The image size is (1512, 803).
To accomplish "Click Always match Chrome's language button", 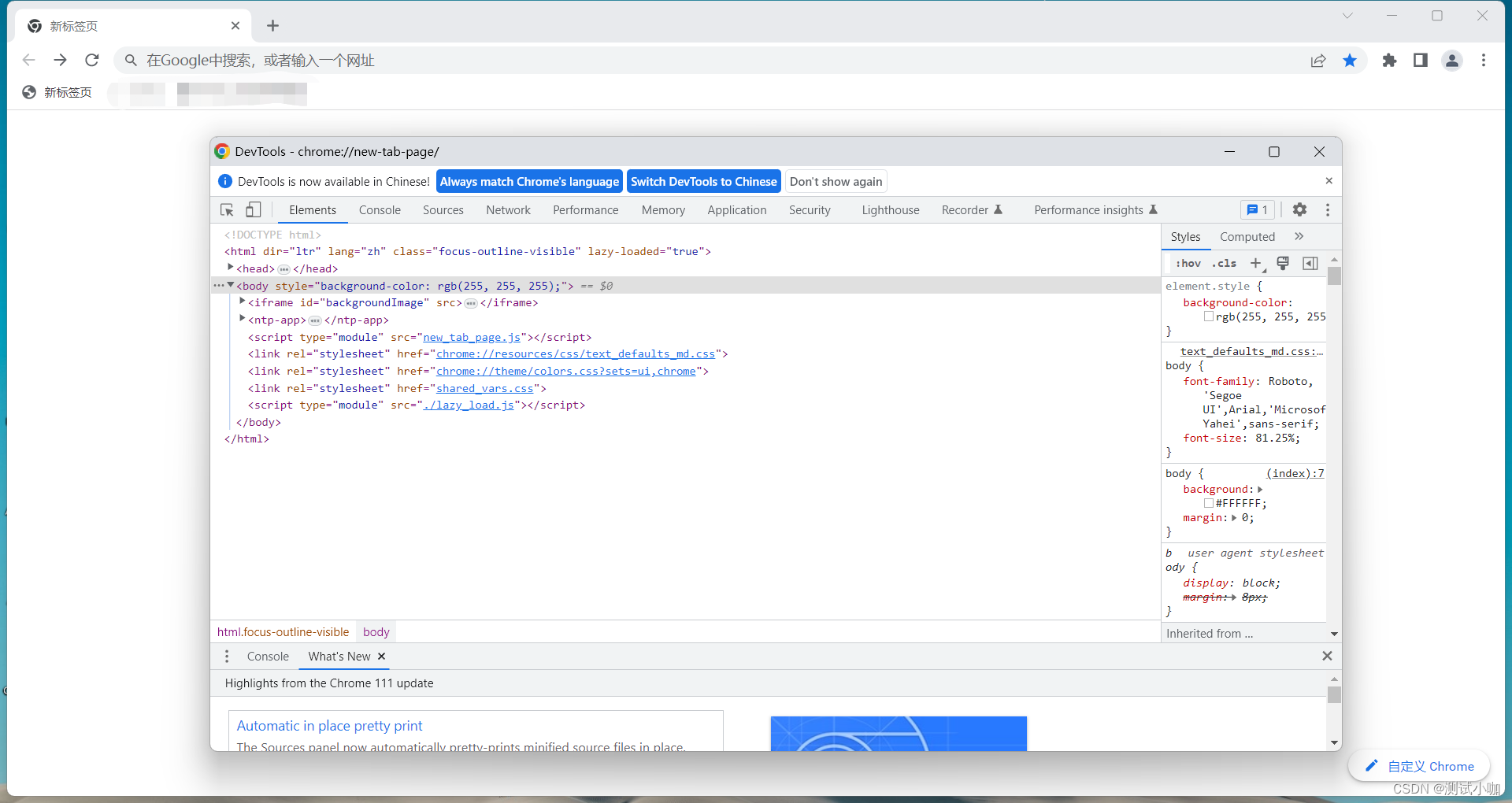I will coord(529,182).
